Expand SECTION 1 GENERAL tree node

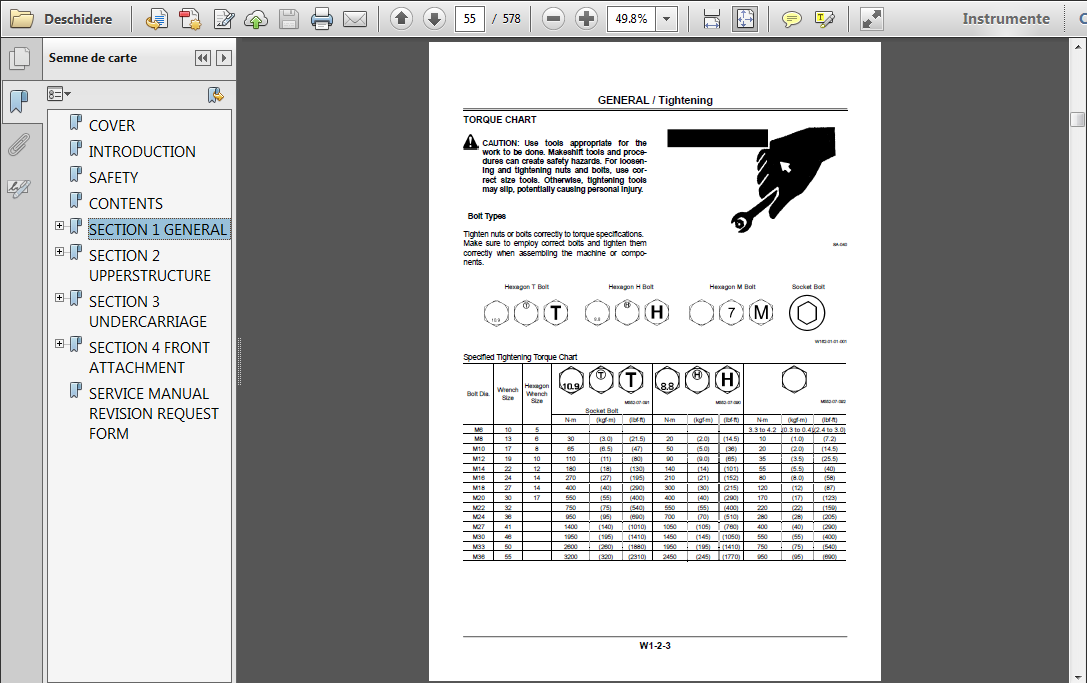(60, 225)
